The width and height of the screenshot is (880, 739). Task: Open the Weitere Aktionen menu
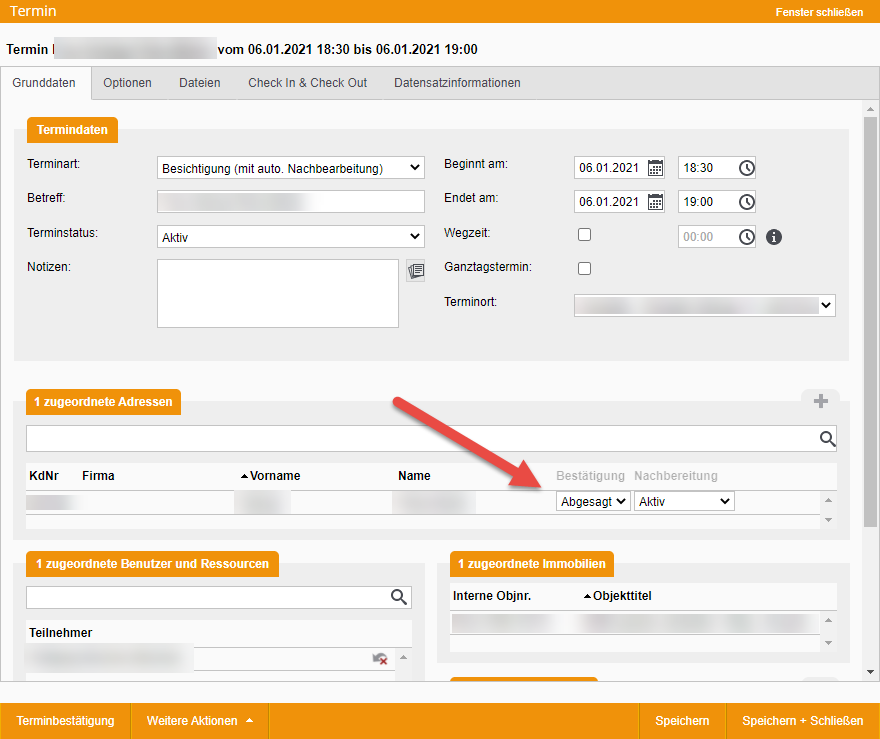point(199,721)
